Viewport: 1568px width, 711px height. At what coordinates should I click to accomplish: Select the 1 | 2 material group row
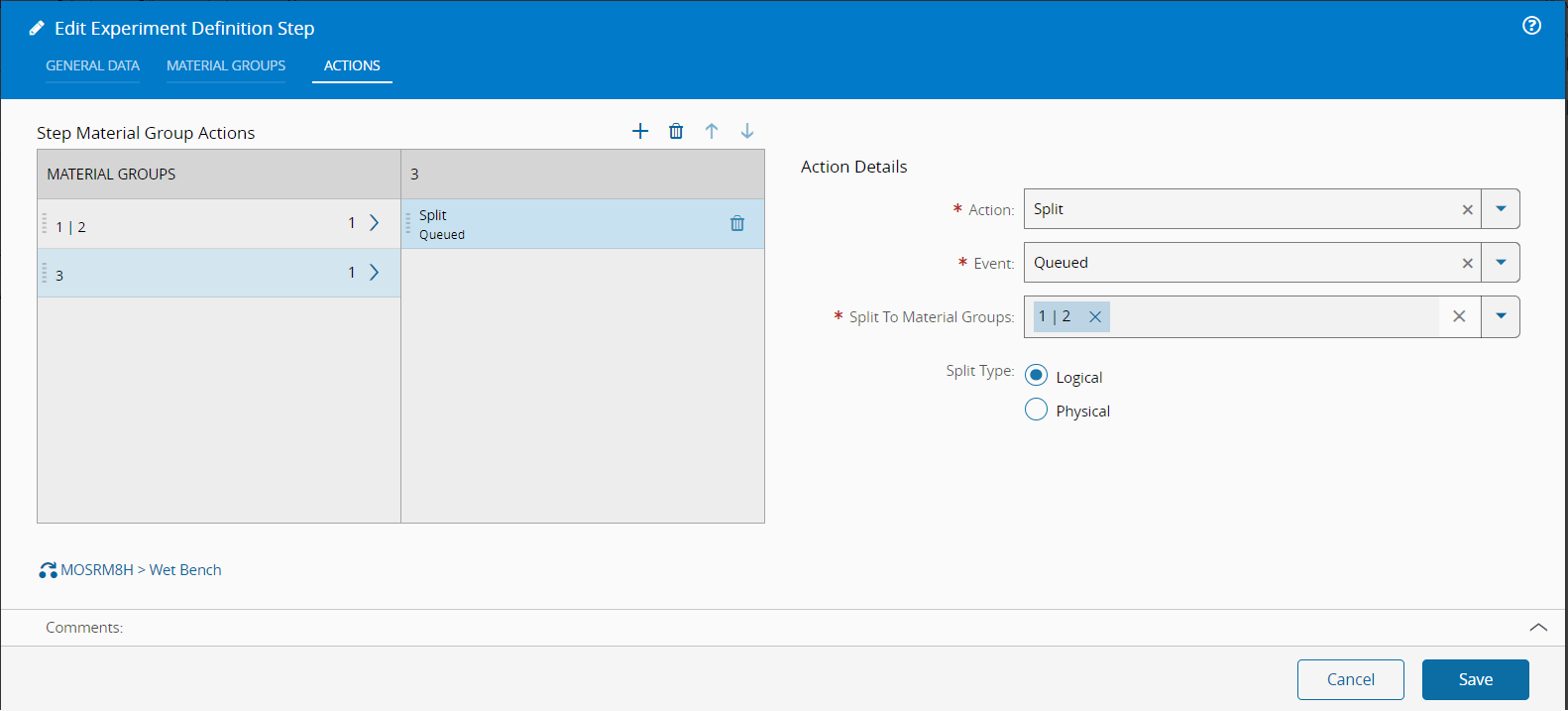pos(198,224)
